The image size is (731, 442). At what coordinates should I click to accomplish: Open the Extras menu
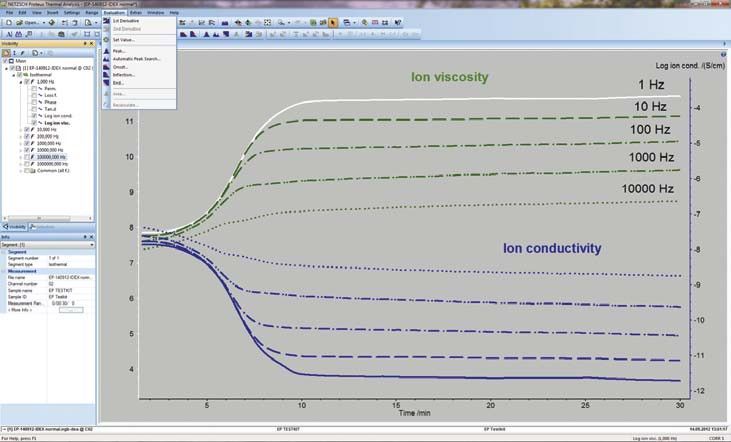point(135,12)
